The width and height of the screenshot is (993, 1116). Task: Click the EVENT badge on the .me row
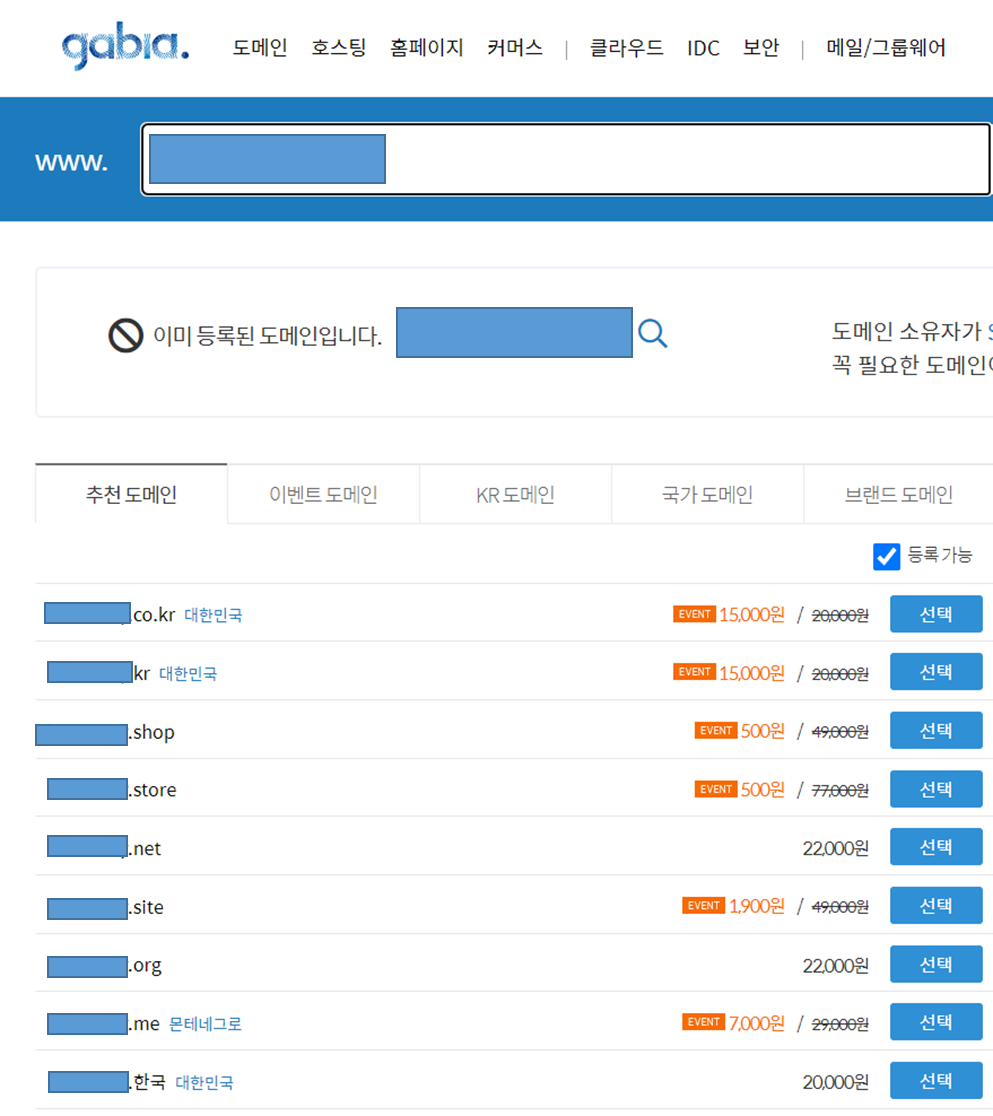pyautogui.click(x=704, y=1022)
